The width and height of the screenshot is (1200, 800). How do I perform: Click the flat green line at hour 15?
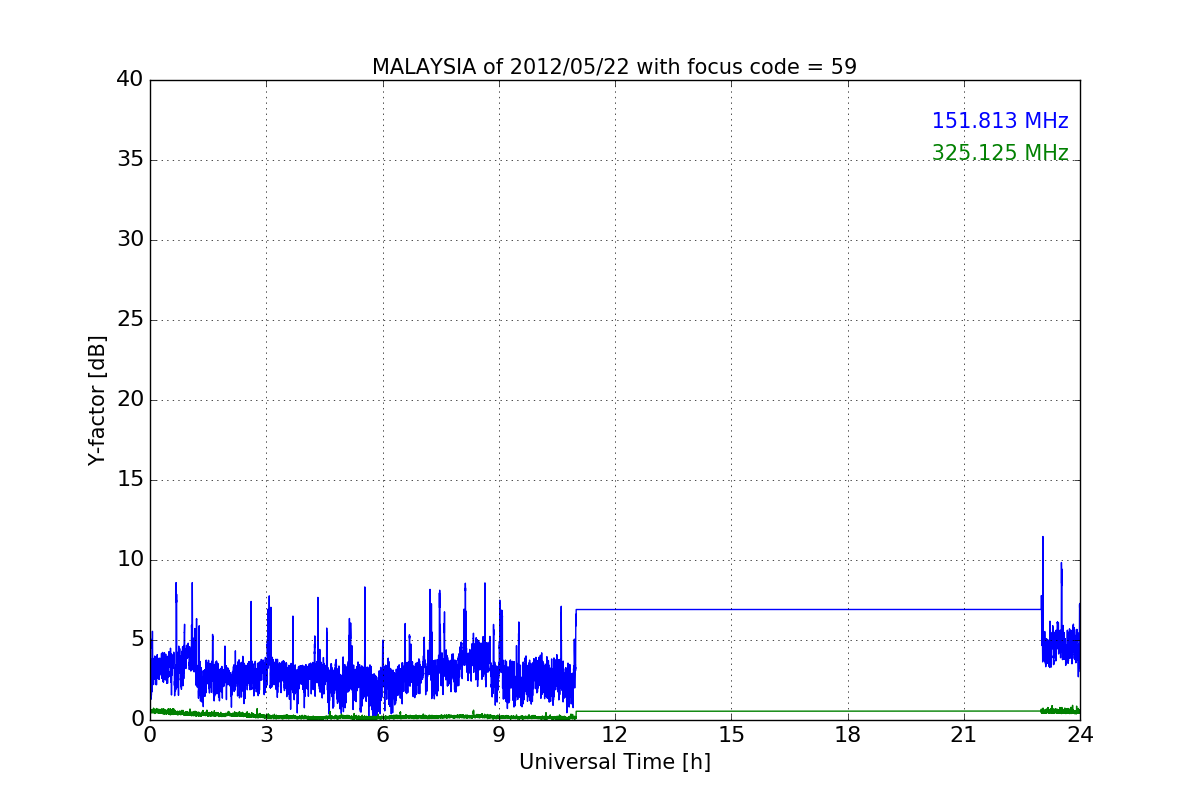[731, 711]
